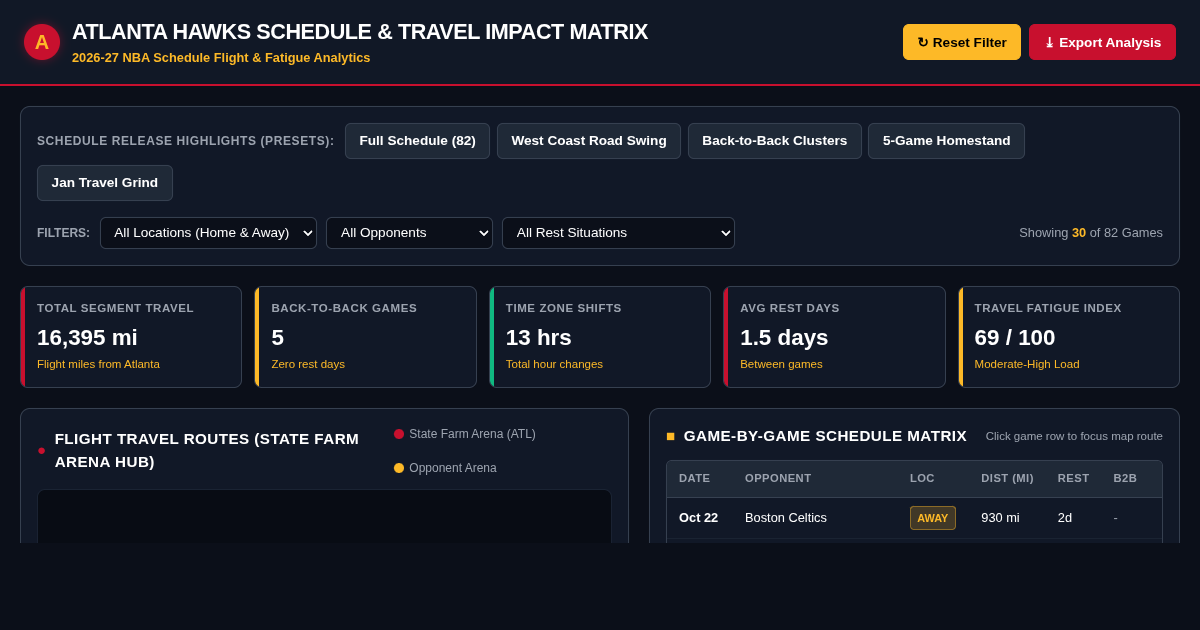Image resolution: width=1200 pixels, height=630 pixels.
Task: Click the 'Showing 30 of 82 Games' text
Action: [x=1091, y=233]
